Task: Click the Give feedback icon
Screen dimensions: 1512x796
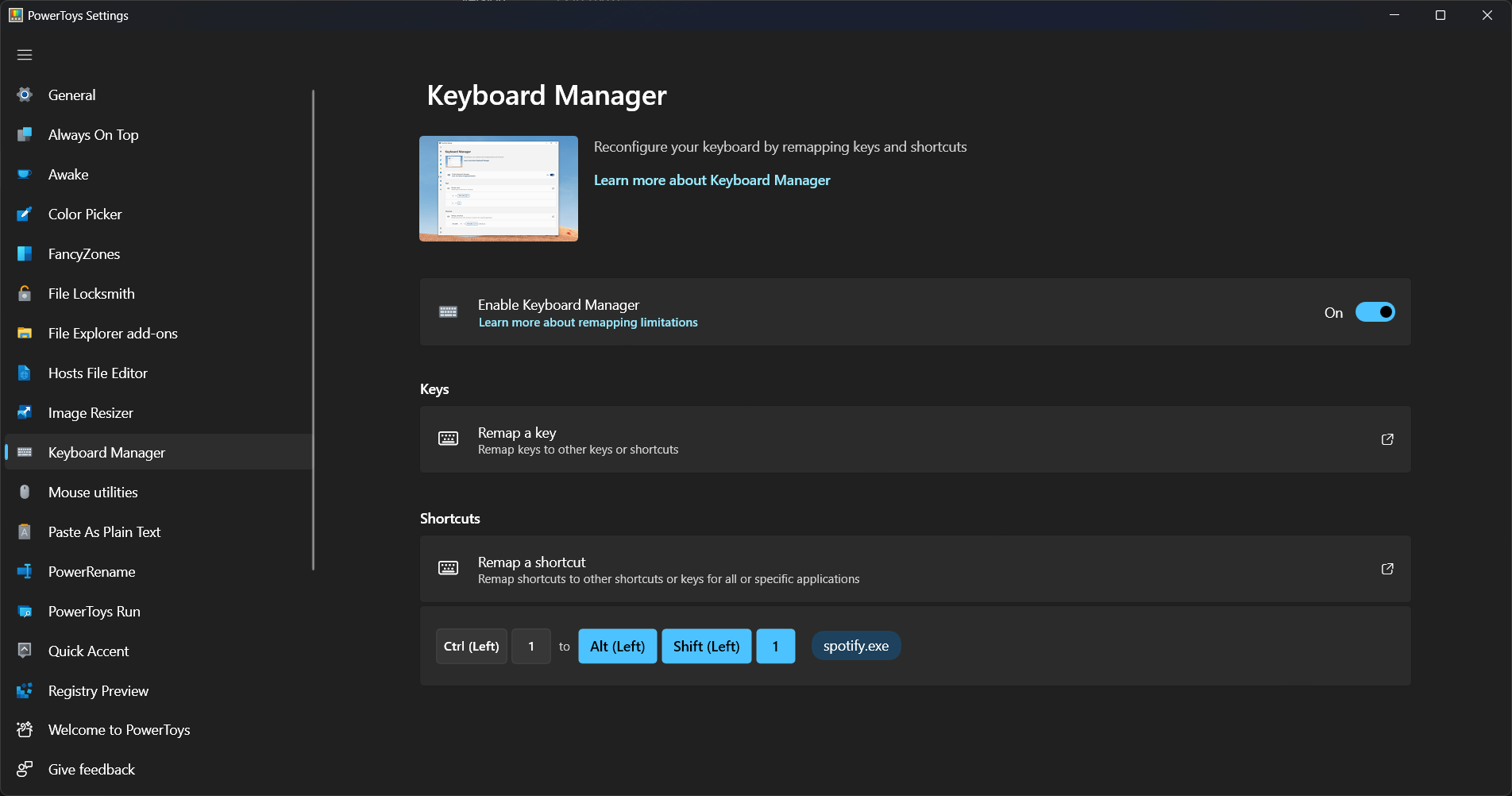Action: tap(25, 769)
